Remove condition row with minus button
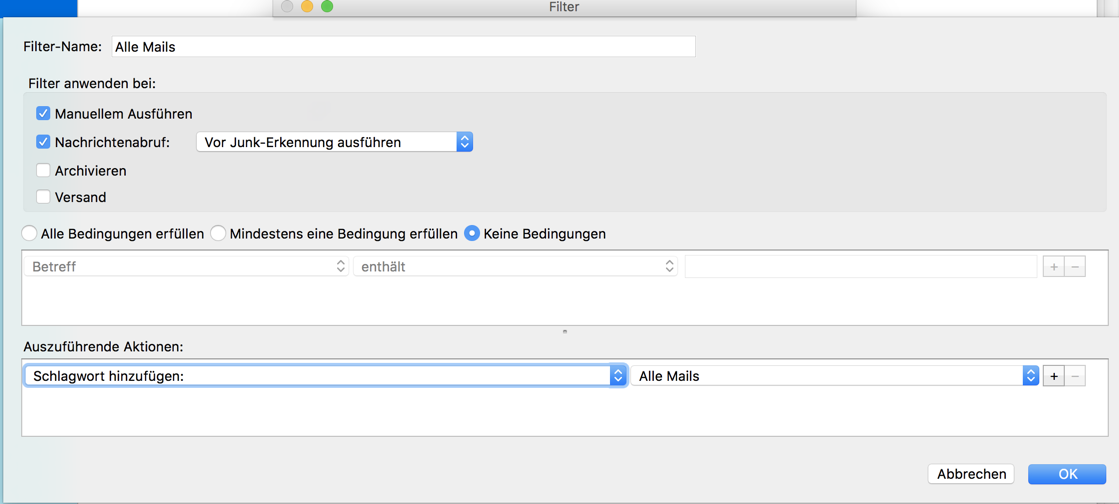 click(1075, 267)
